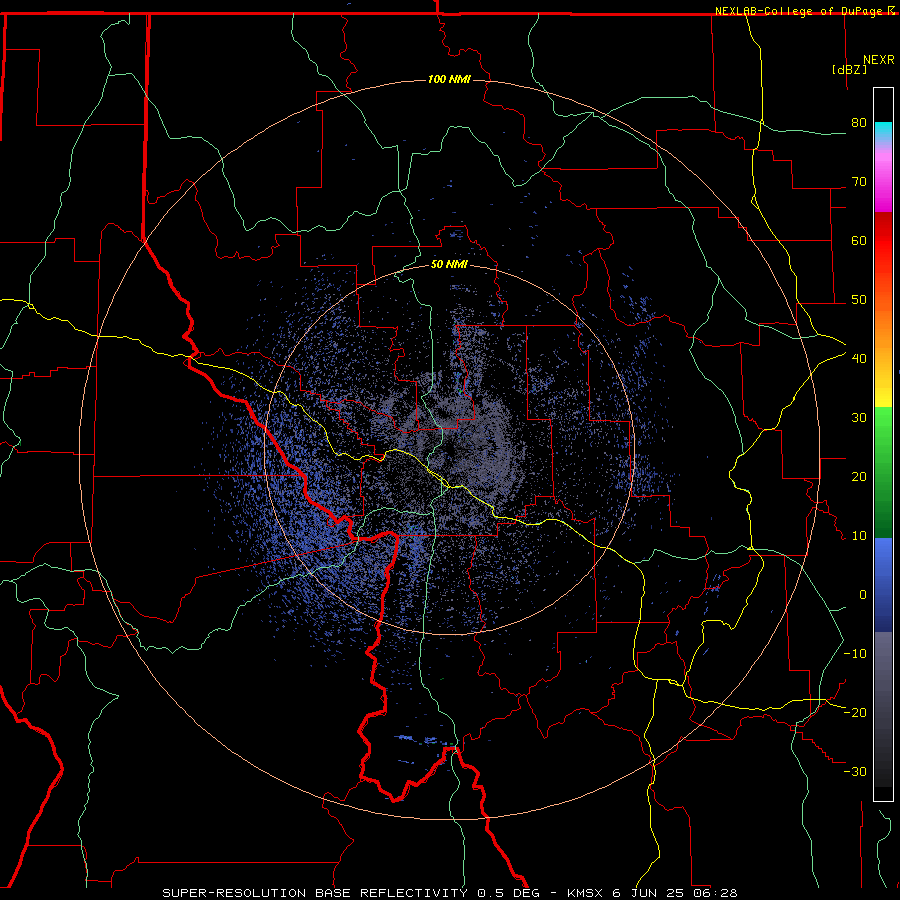Click the KMSX station identifier in caption
900x900 pixels.
point(585,893)
